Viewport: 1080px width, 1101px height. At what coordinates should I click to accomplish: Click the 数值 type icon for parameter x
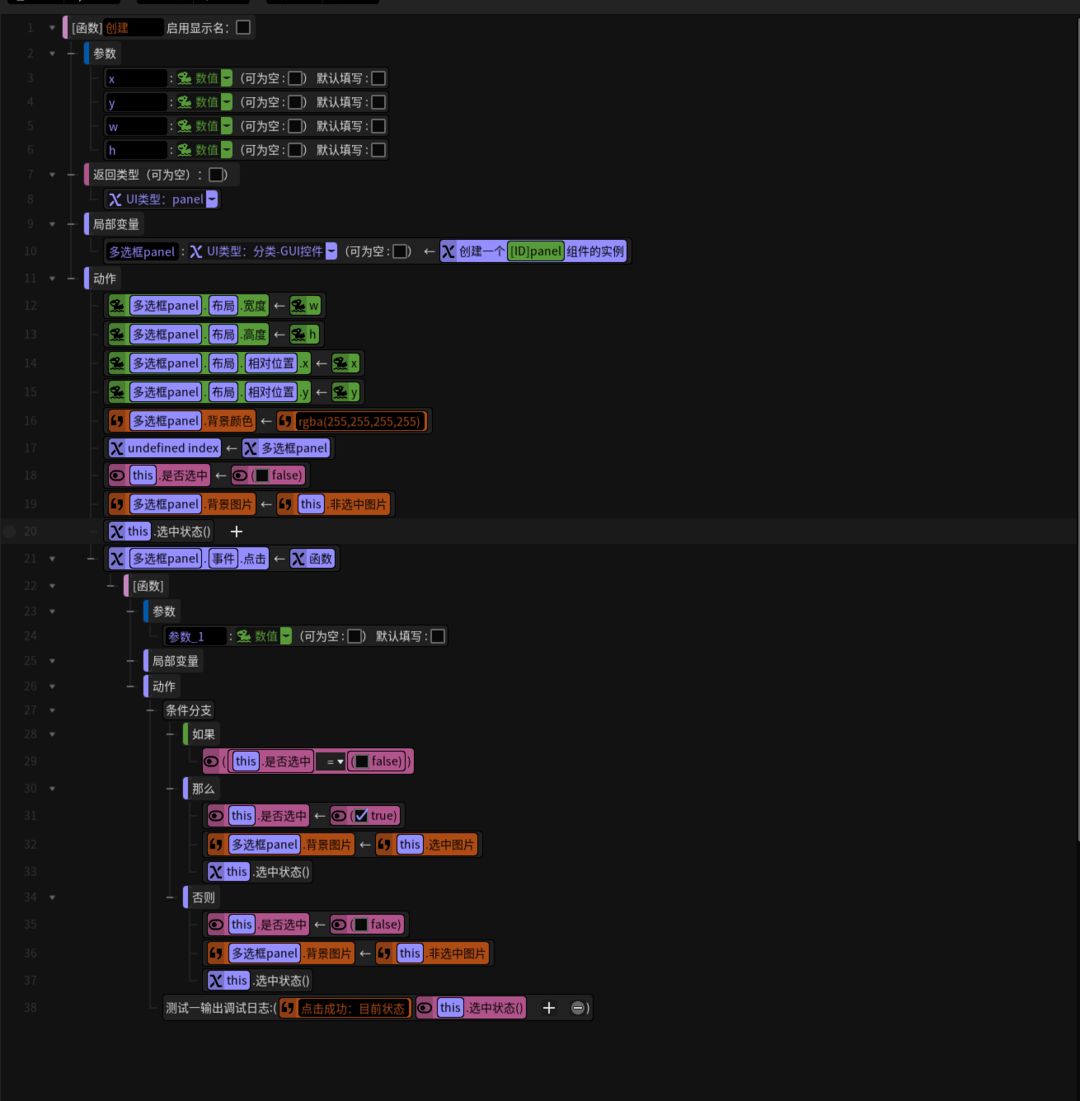(185, 78)
